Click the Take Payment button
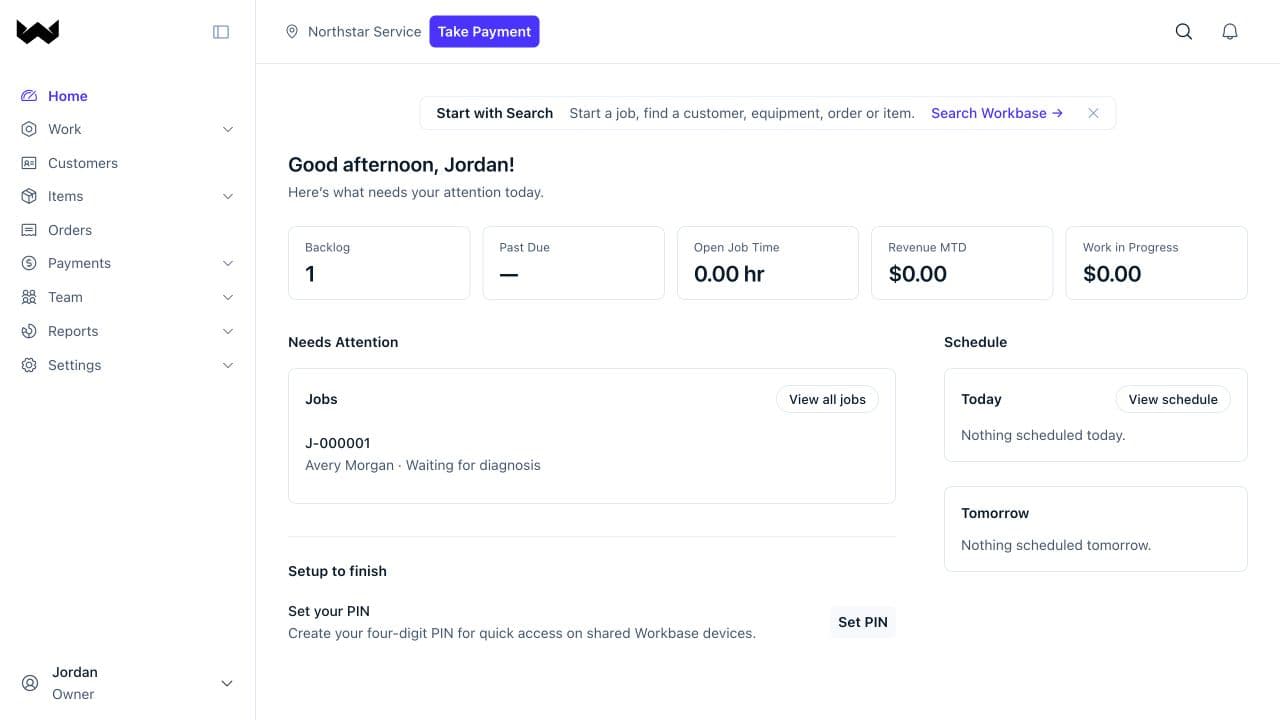The image size is (1280, 720). coord(484,32)
